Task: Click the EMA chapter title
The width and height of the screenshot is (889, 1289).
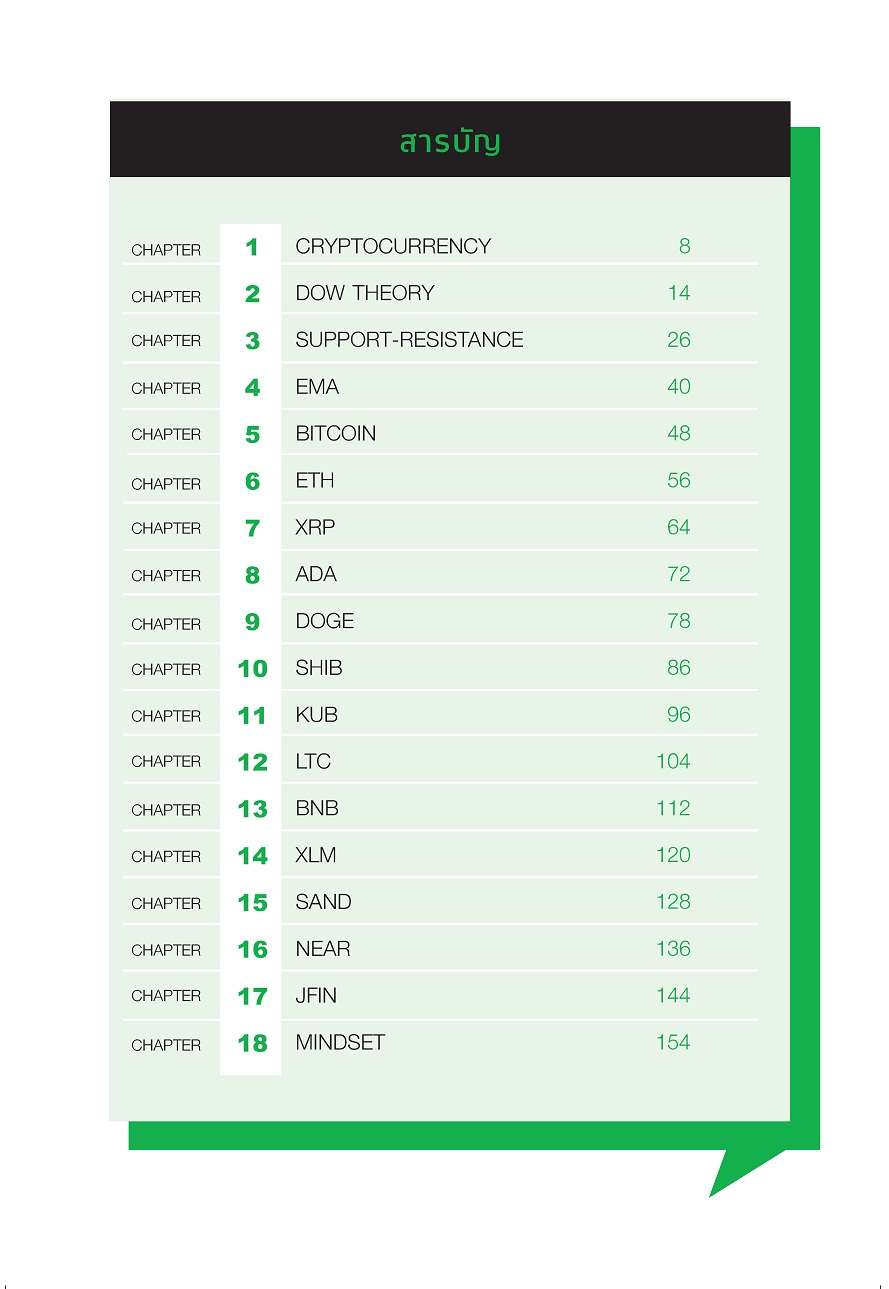Action: pos(317,387)
